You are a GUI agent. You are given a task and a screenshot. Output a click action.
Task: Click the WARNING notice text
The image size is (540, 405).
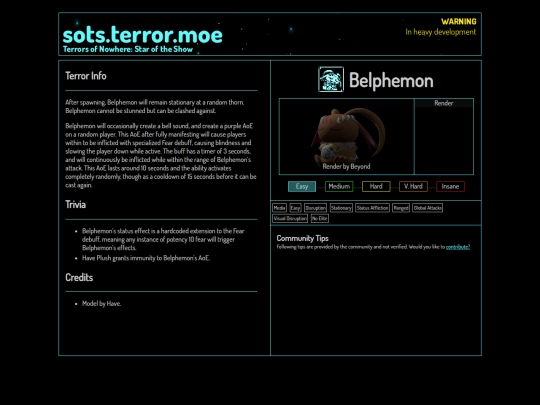coord(459,21)
